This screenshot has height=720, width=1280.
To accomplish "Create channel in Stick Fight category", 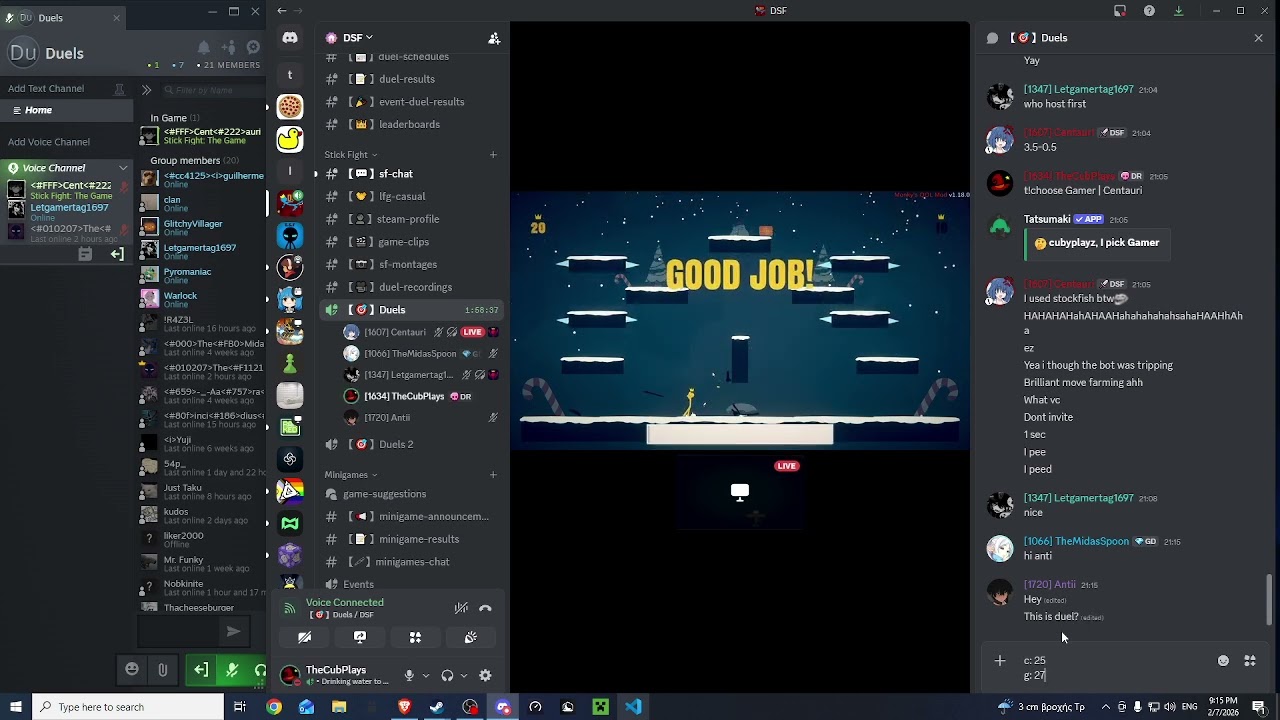I will pos(493,155).
